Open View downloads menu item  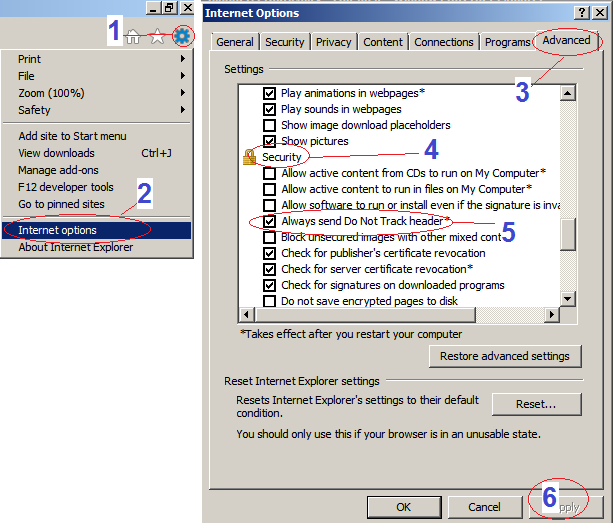(97, 153)
